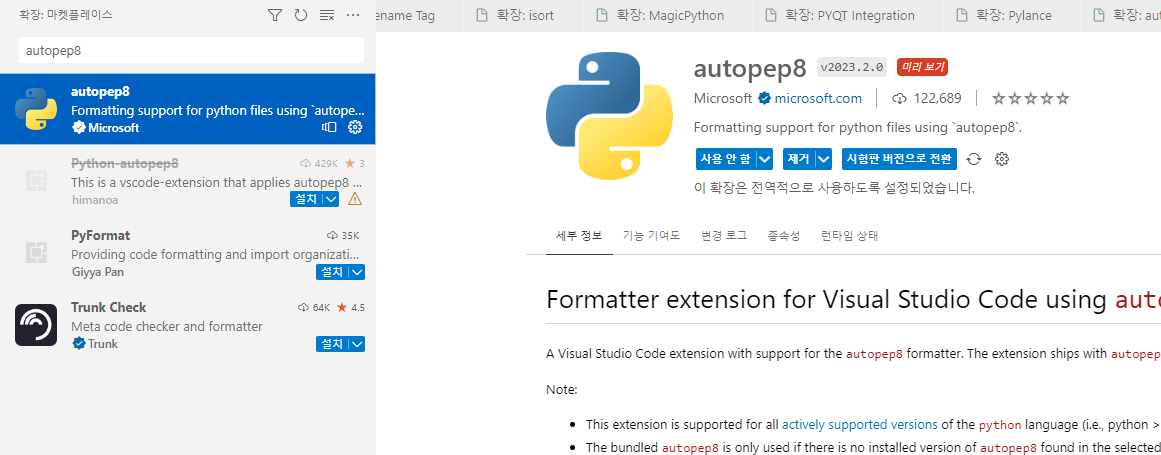Open install dropdown for PyFormat

357,272
